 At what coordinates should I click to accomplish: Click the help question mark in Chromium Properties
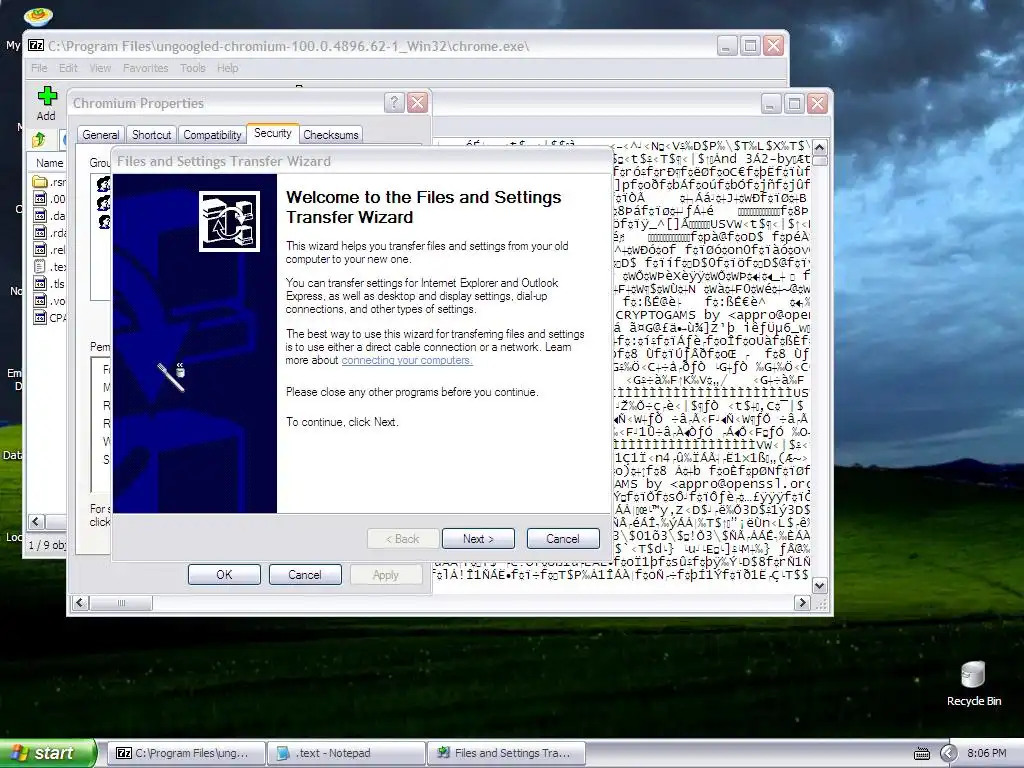(x=394, y=103)
